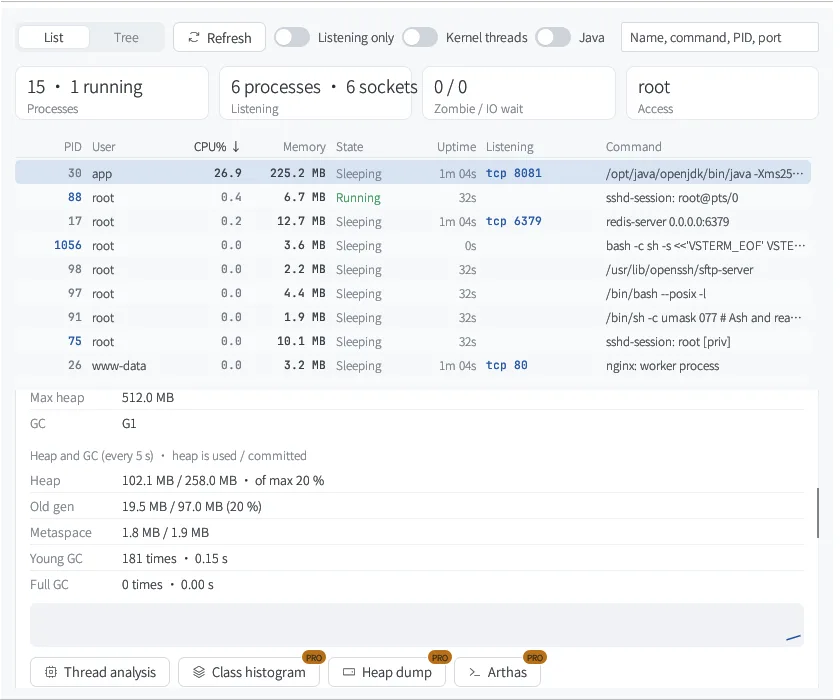This screenshot has height=700, width=840.
Task: Click the details panel vertical scrollbar
Action: click(x=818, y=513)
